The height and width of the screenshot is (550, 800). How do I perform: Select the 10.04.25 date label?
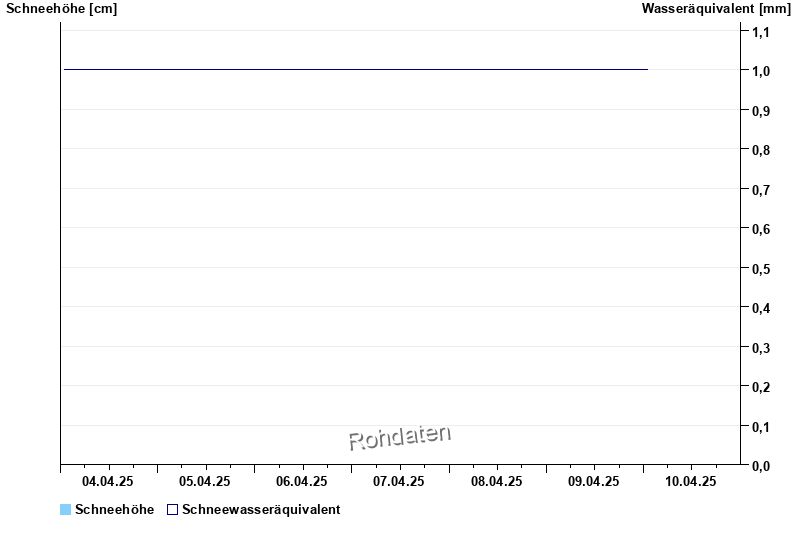tap(691, 482)
